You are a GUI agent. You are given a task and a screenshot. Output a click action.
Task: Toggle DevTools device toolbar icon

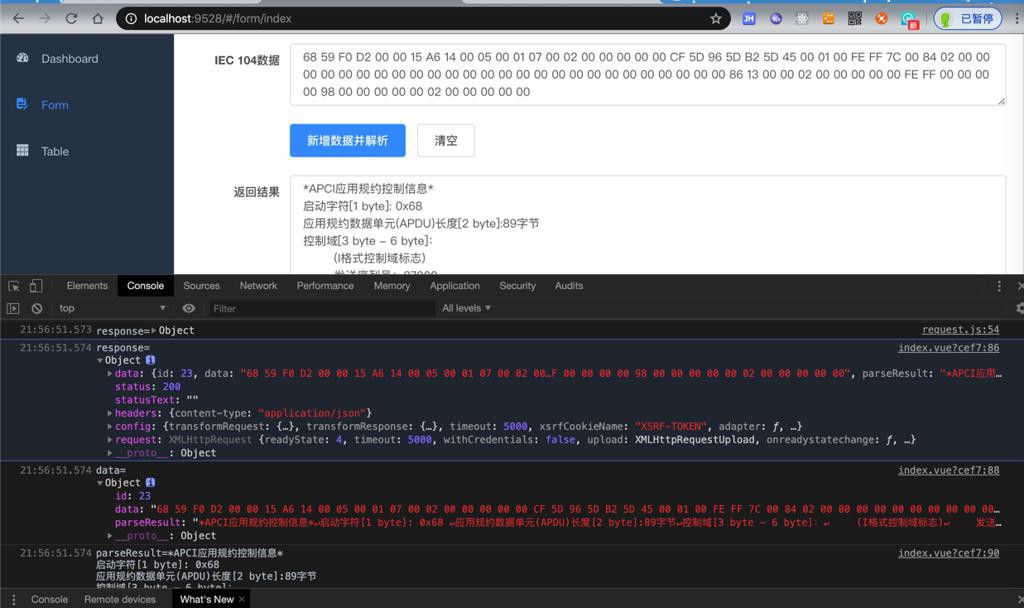pyautogui.click(x=36, y=286)
